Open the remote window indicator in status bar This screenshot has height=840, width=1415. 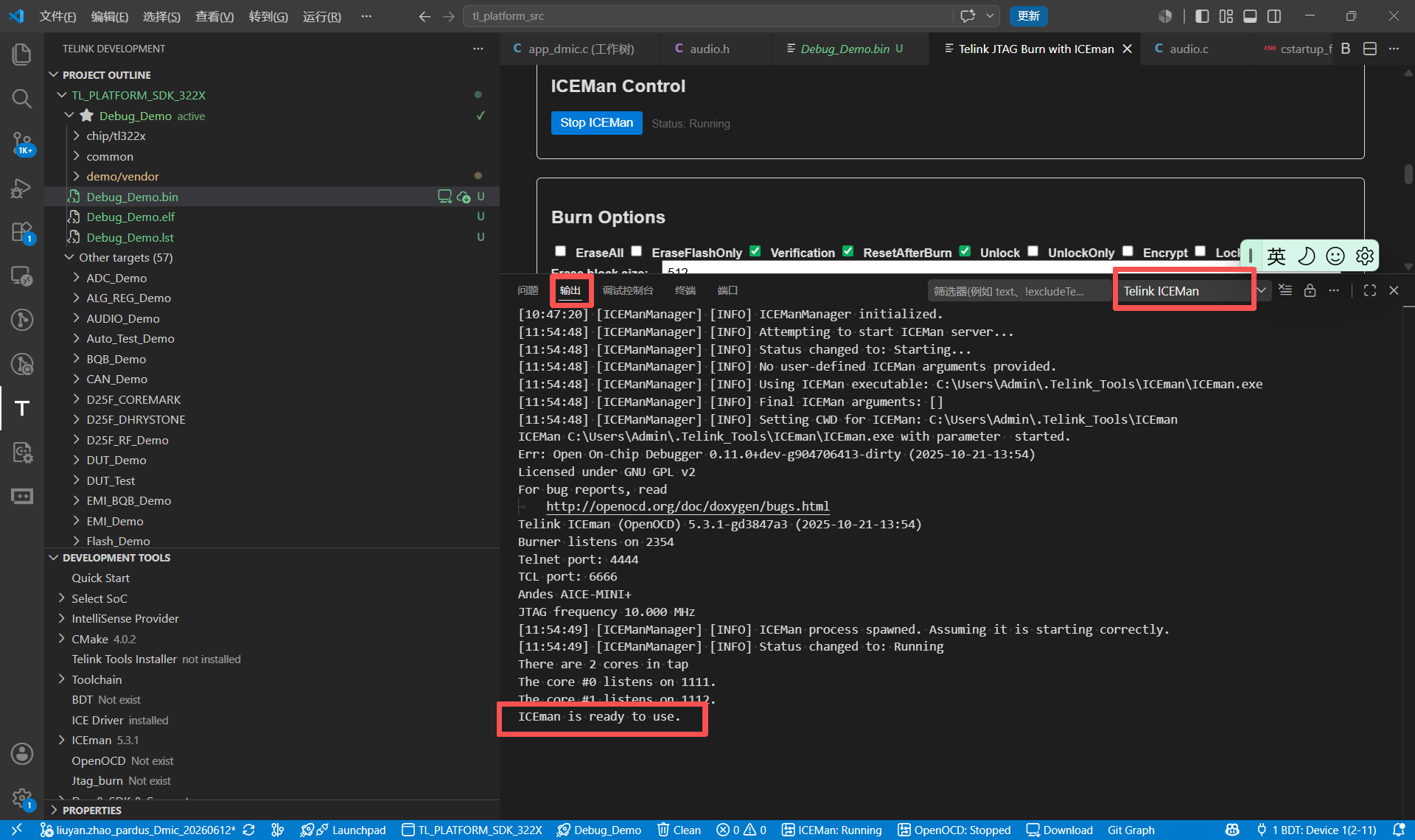(16, 830)
